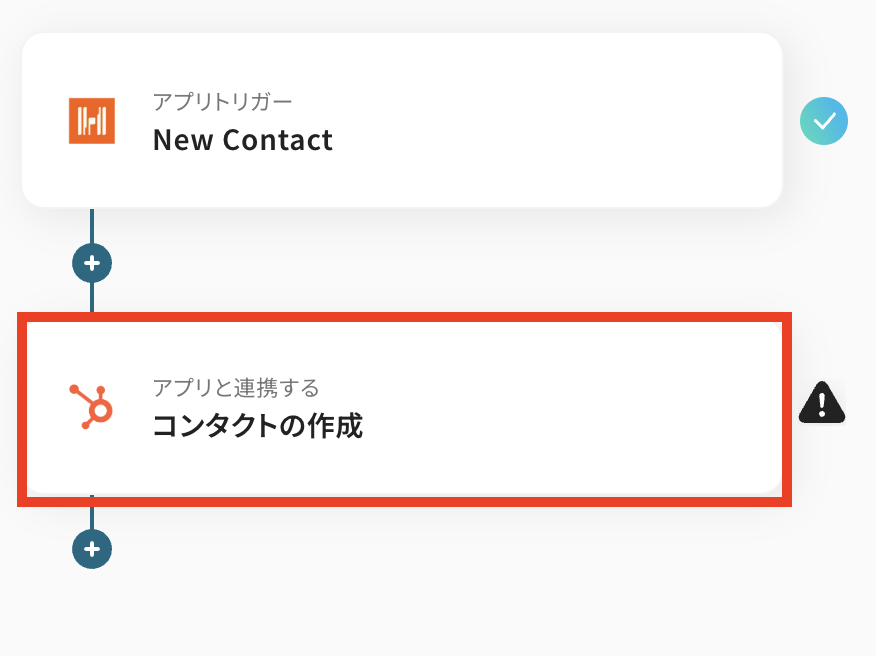876x656 pixels.
Task: Add a step below コンタクトの作成
Action: [x=92, y=549]
